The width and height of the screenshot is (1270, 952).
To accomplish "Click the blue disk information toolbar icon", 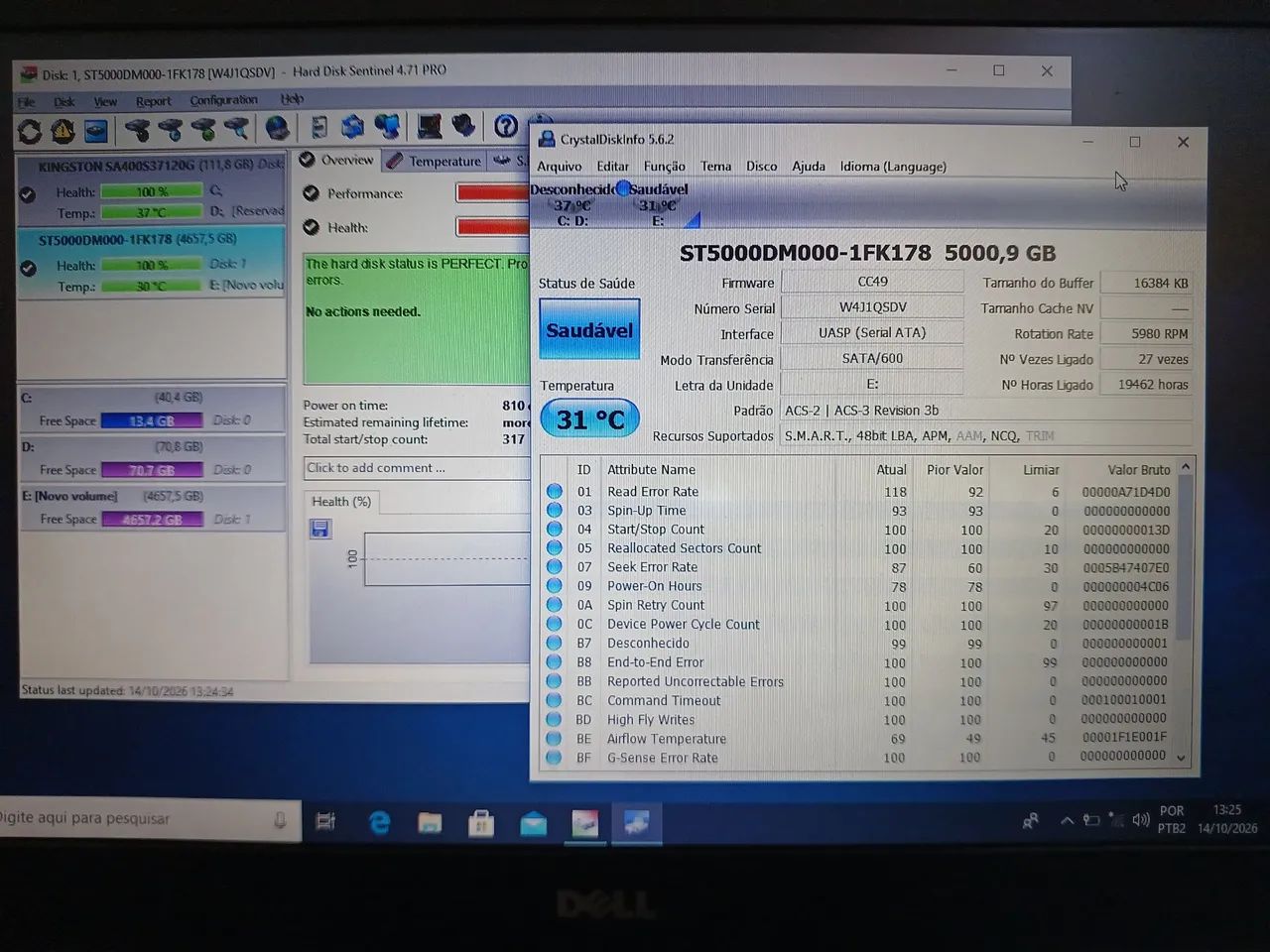I will [95, 130].
